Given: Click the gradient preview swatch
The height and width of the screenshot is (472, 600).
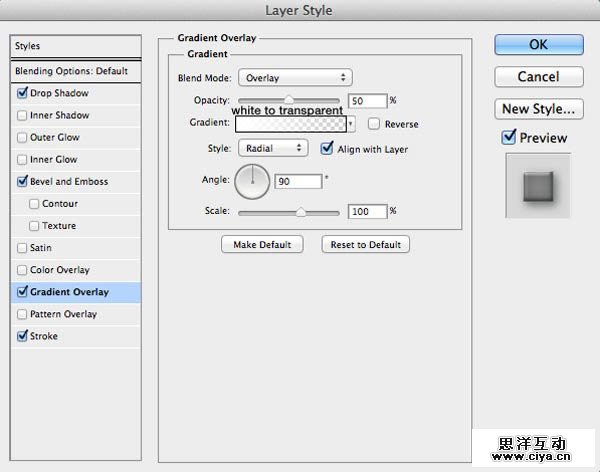Looking at the screenshot, I should click(290, 125).
